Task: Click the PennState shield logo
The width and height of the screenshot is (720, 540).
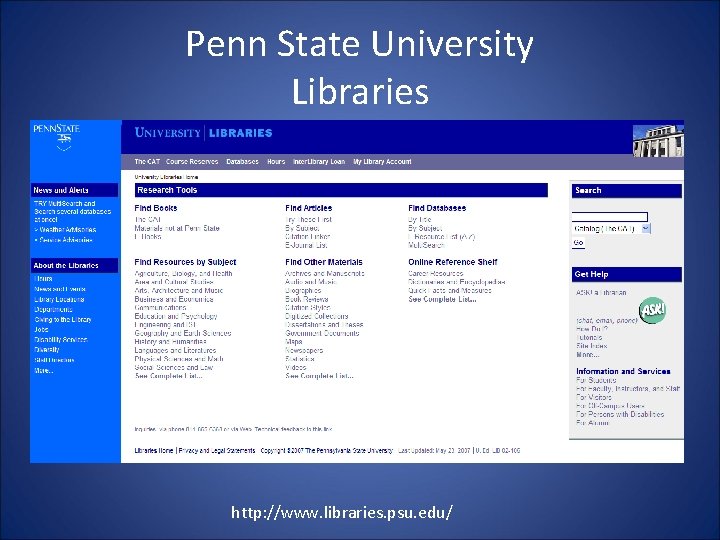Action: pos(56,137)
